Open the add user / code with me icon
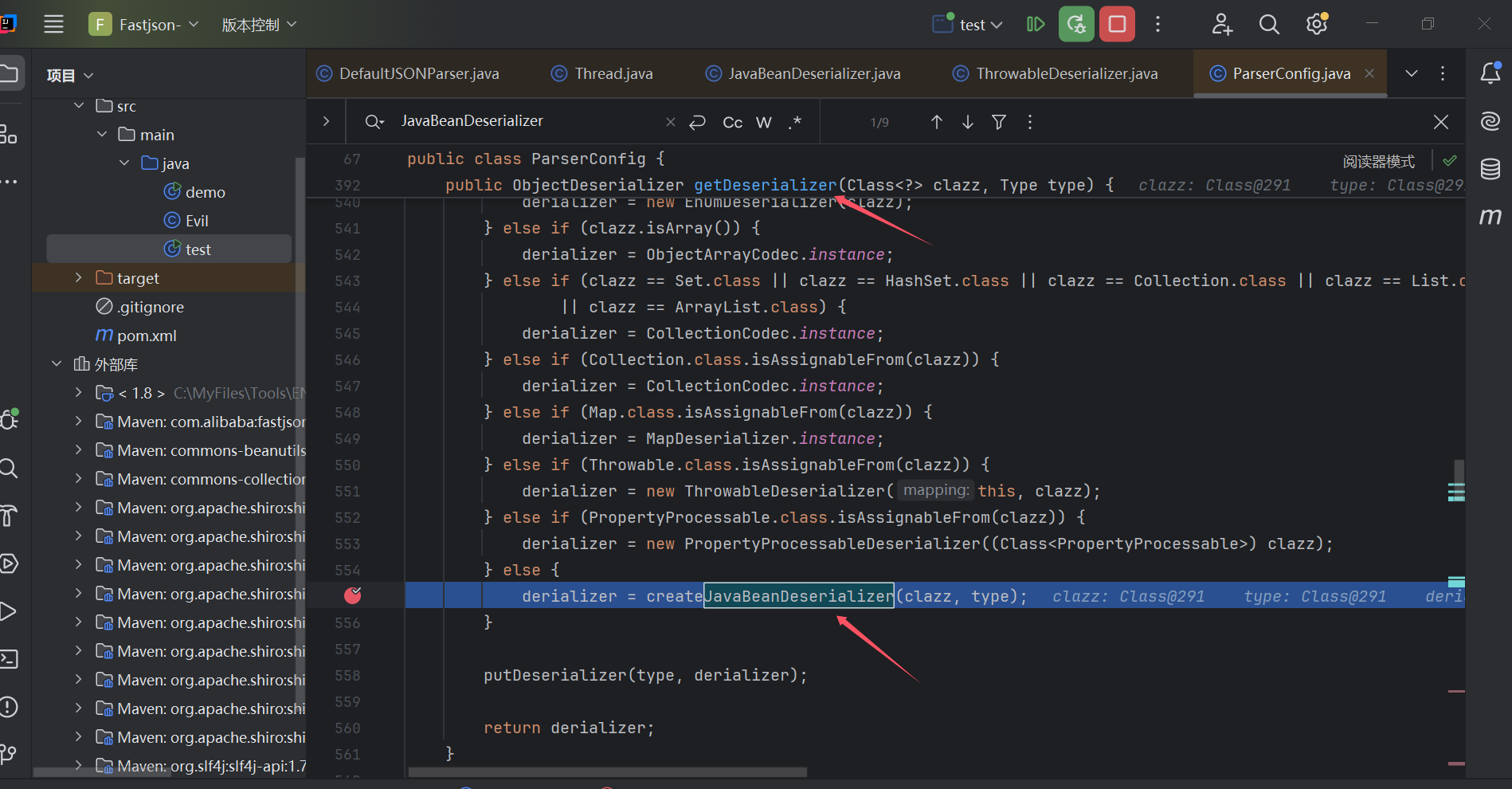 pyautogui.click(x=1222, y=25)
